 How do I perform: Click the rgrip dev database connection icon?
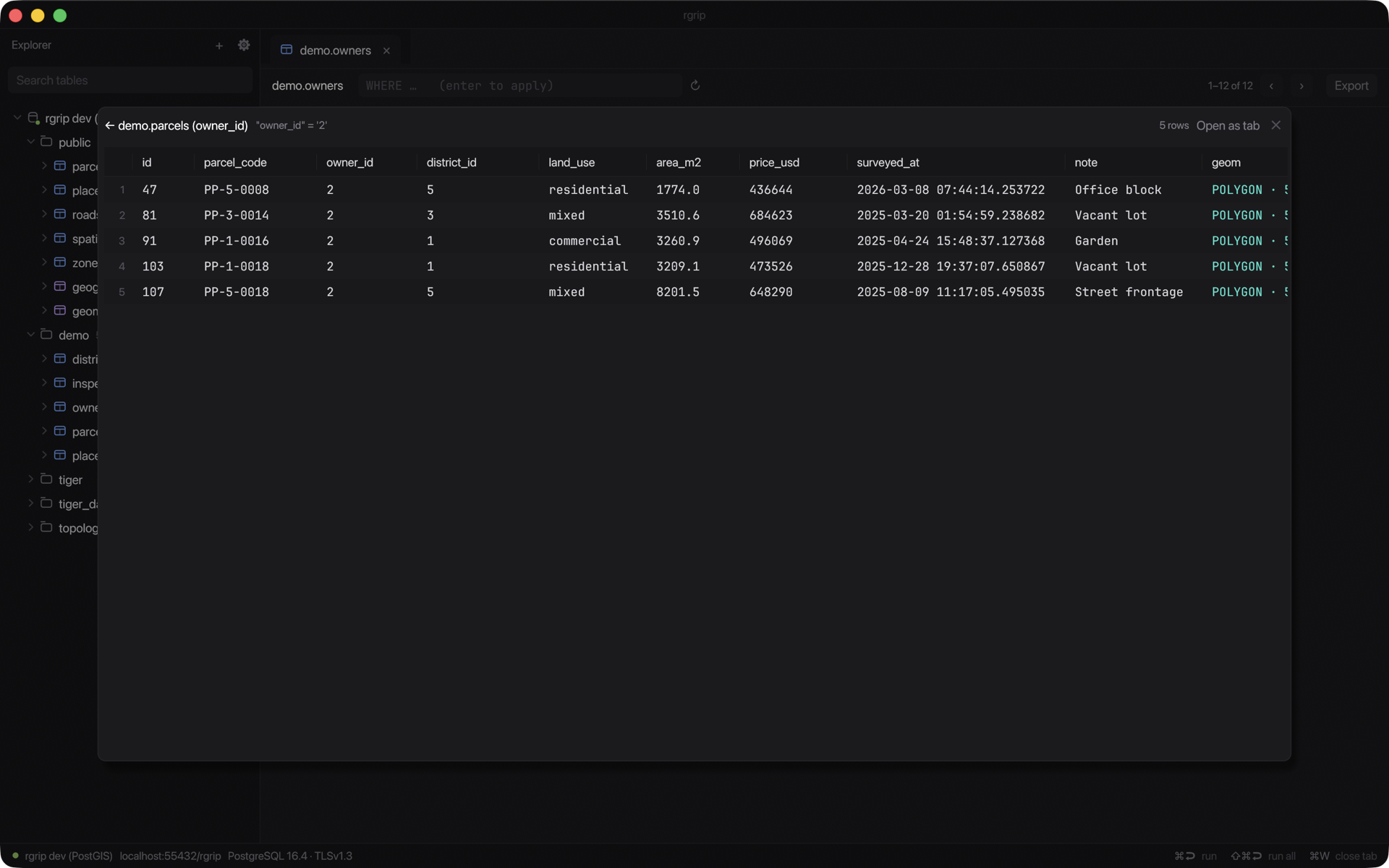click(x=33, y=118)
